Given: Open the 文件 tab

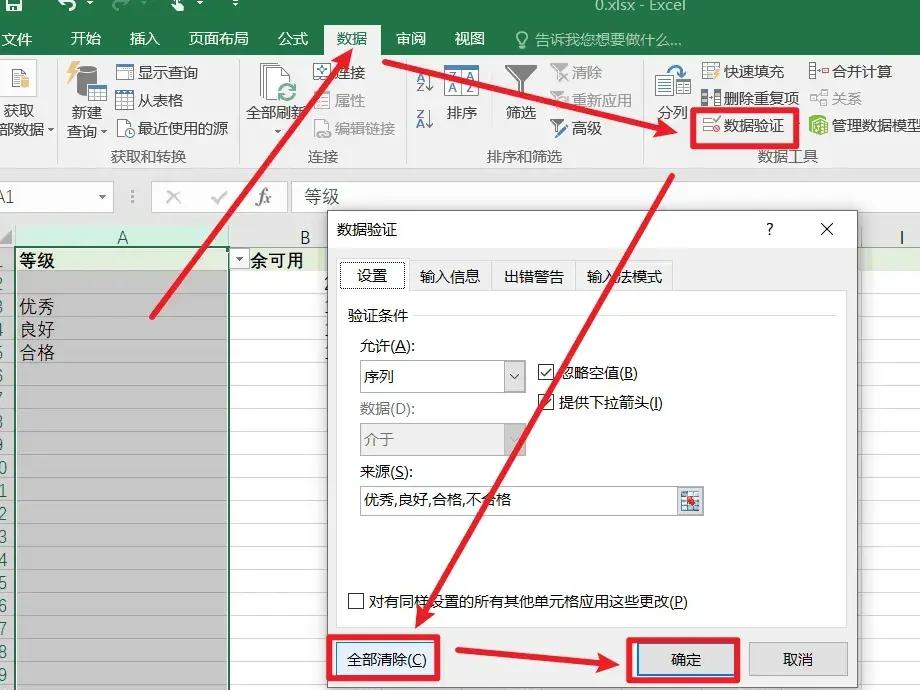Looking at the screenshot, I should click(17, 39).
